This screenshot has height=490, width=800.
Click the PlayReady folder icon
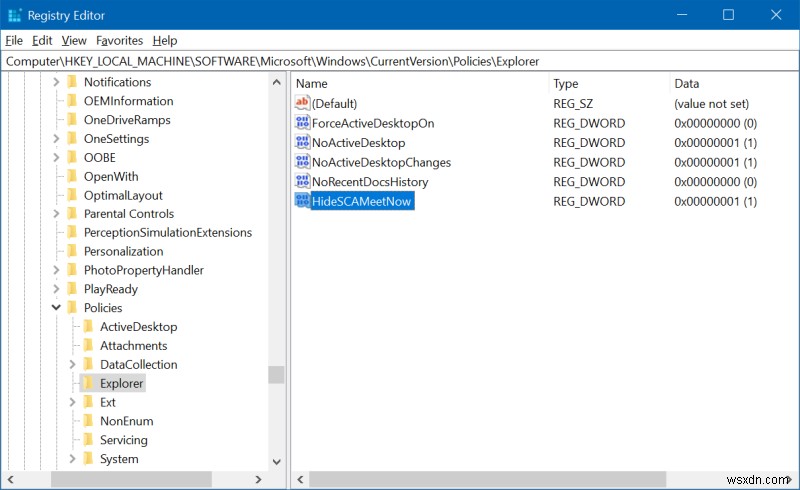pos(72,289)
